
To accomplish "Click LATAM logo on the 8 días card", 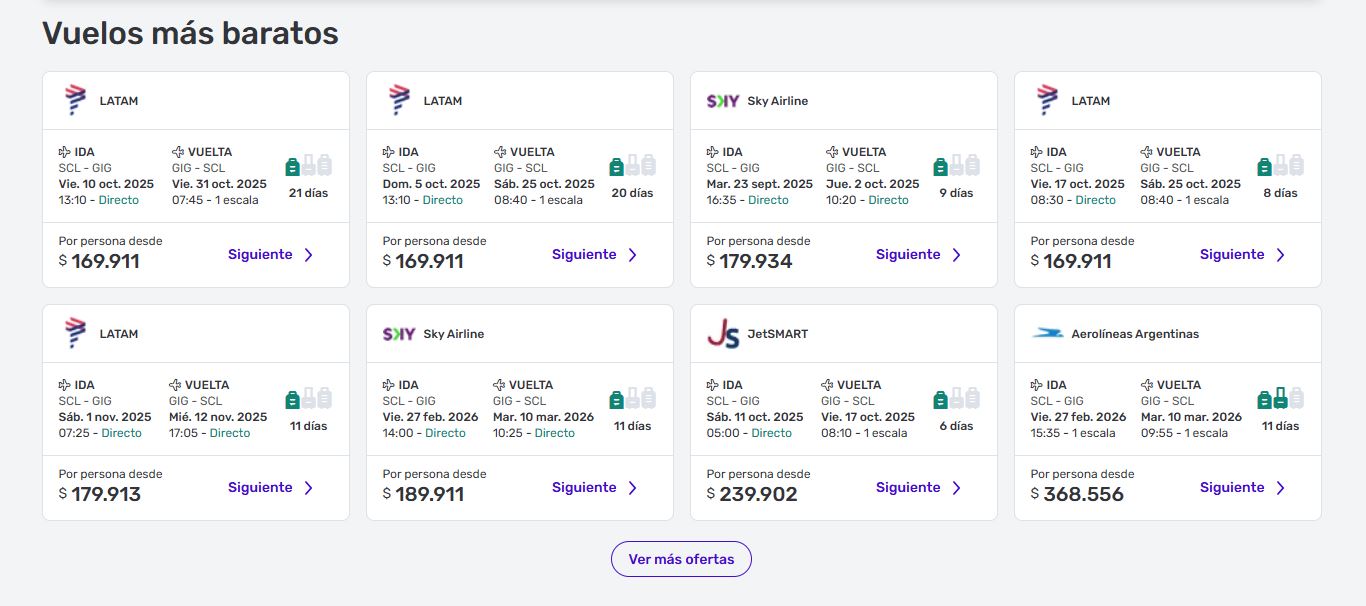I will click(1047, 101).
